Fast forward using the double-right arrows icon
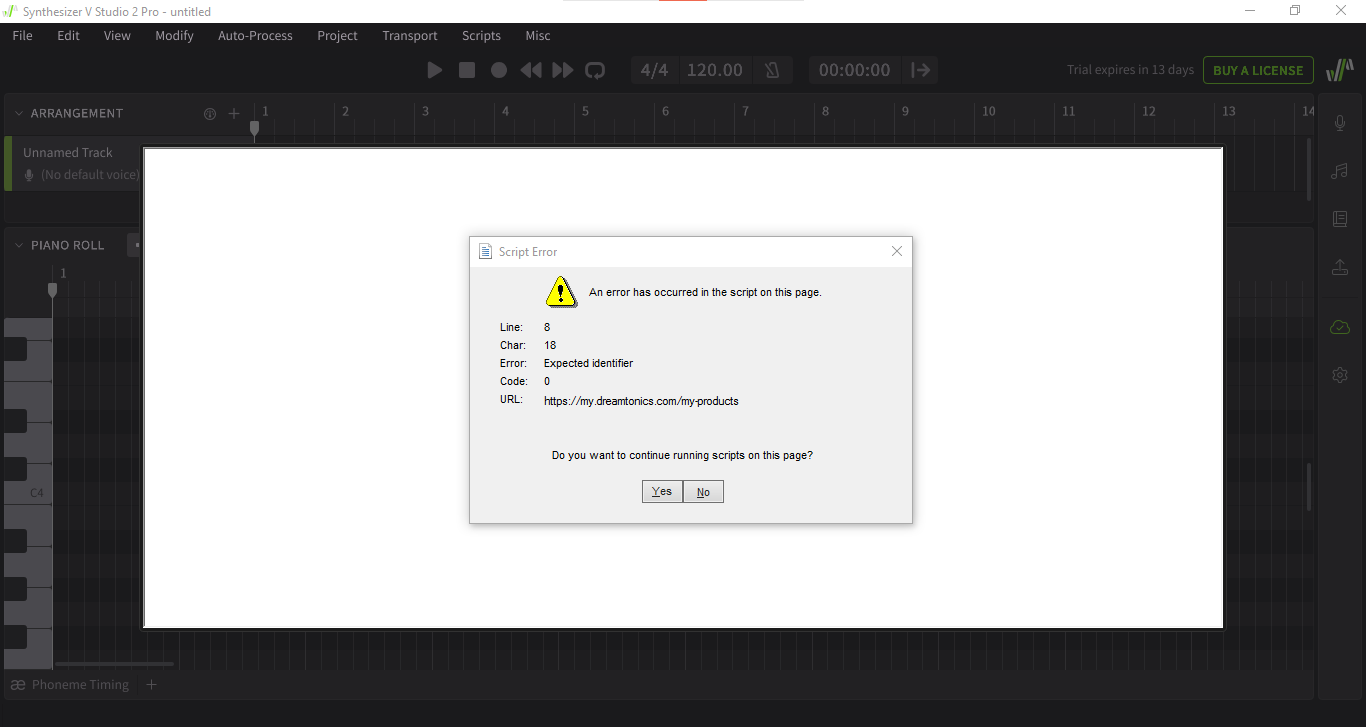The image size is (1366, 727). click(563, 70)
